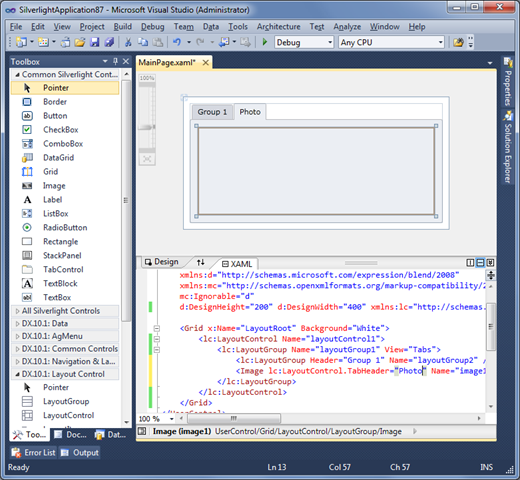The height and width of the screenshot is (480, 520).
Task: Select the Group 1 tab in designer
Action: coord(212,112)
